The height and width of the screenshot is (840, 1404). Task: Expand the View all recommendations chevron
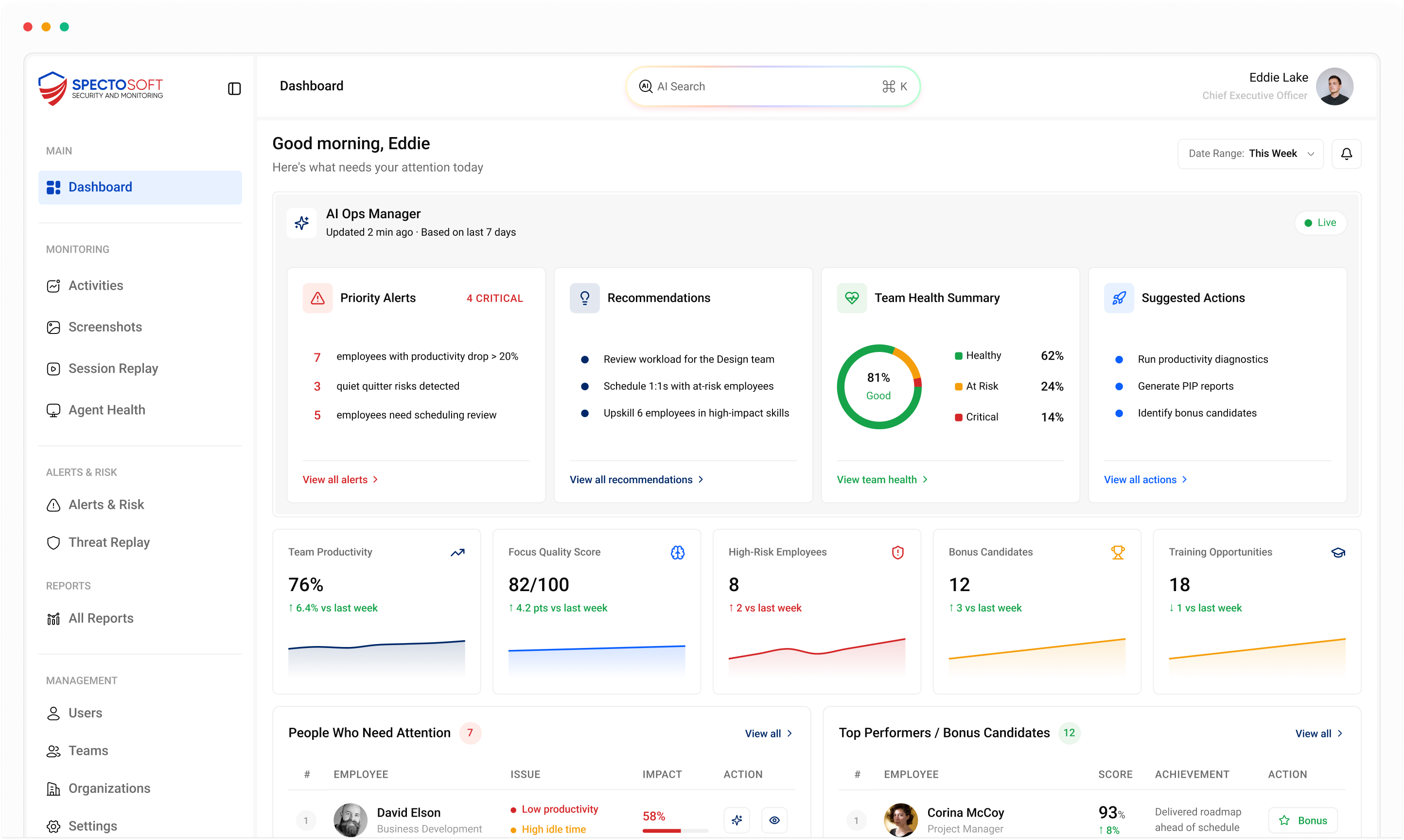coord(701,479)
